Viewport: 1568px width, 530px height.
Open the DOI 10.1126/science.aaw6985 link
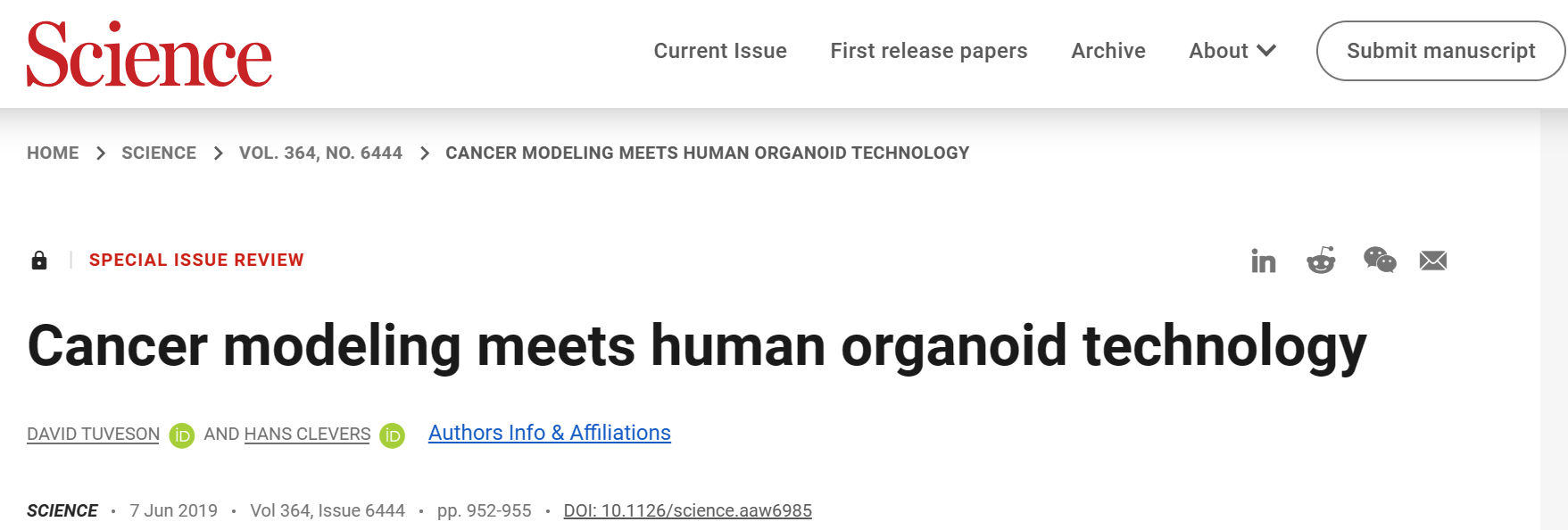click(688, 510)
